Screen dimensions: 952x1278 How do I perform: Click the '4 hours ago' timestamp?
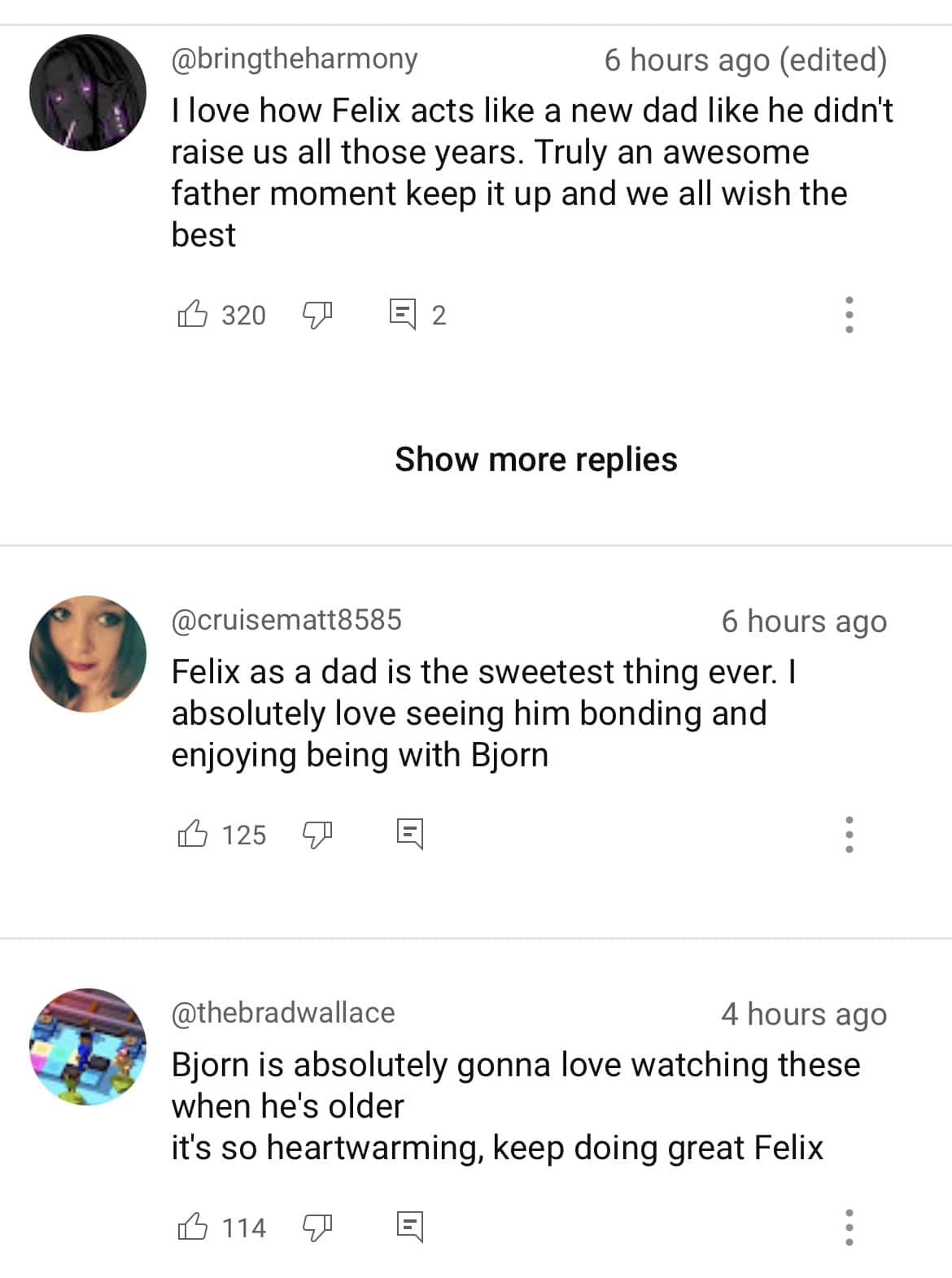click(x=805, y=1014)
